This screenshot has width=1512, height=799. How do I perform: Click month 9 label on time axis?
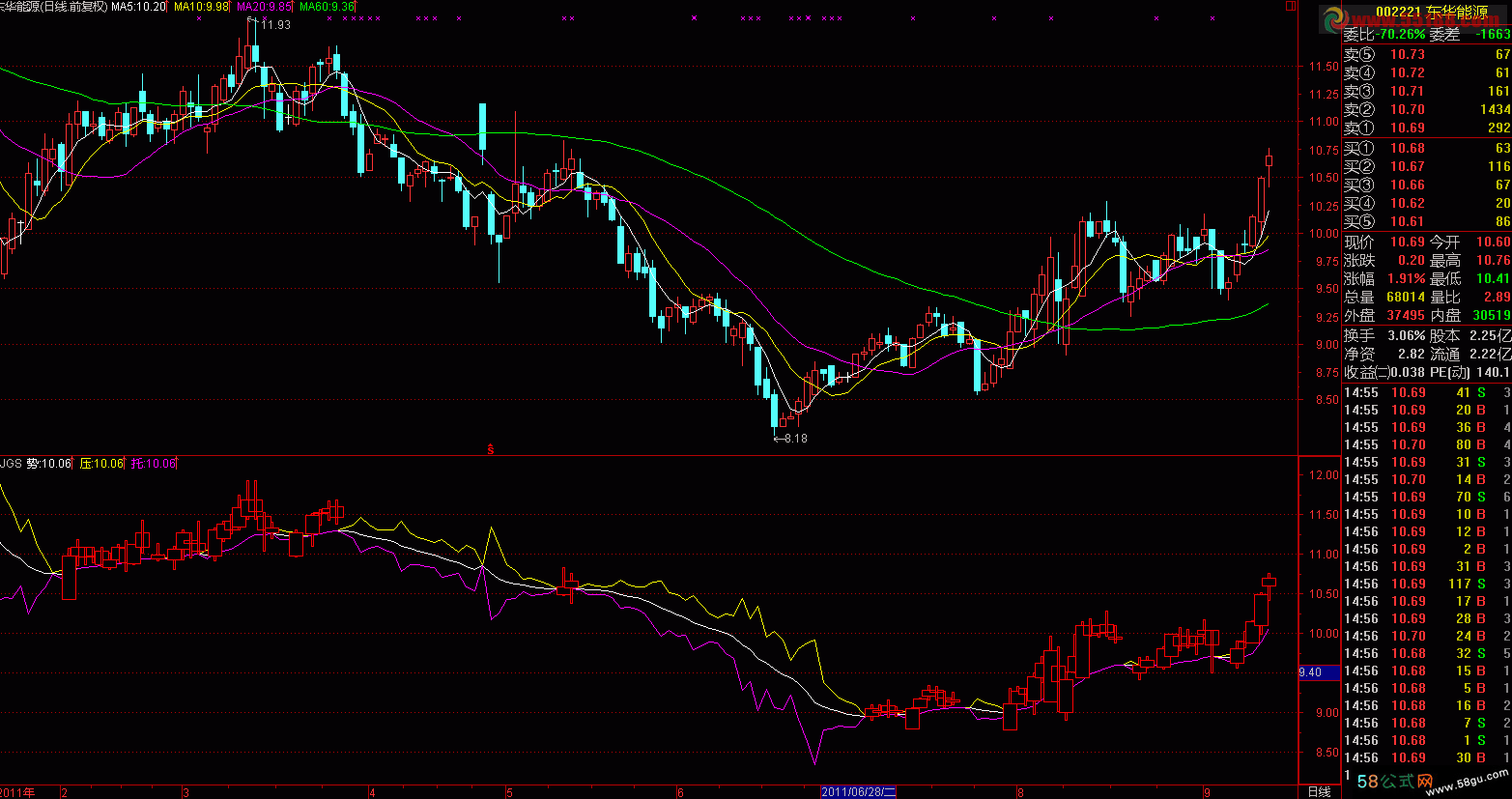coord(1207,792)
